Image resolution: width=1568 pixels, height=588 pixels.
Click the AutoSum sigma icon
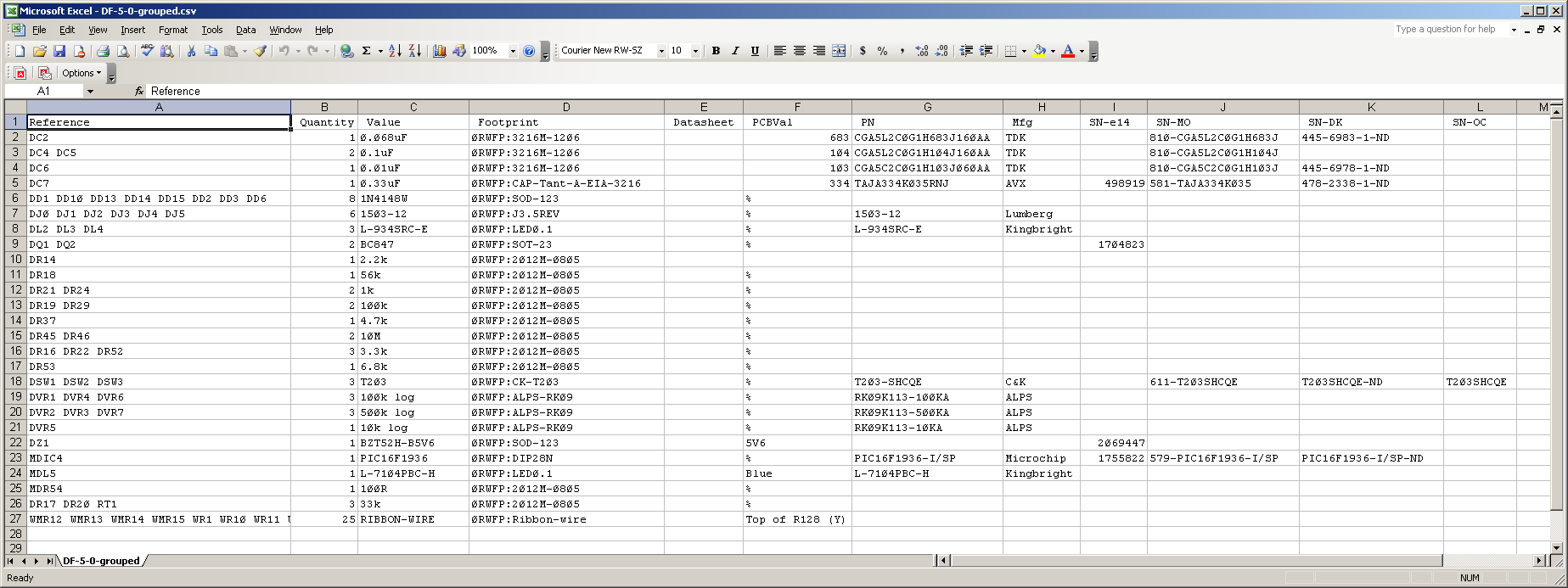tap(367, 51)
